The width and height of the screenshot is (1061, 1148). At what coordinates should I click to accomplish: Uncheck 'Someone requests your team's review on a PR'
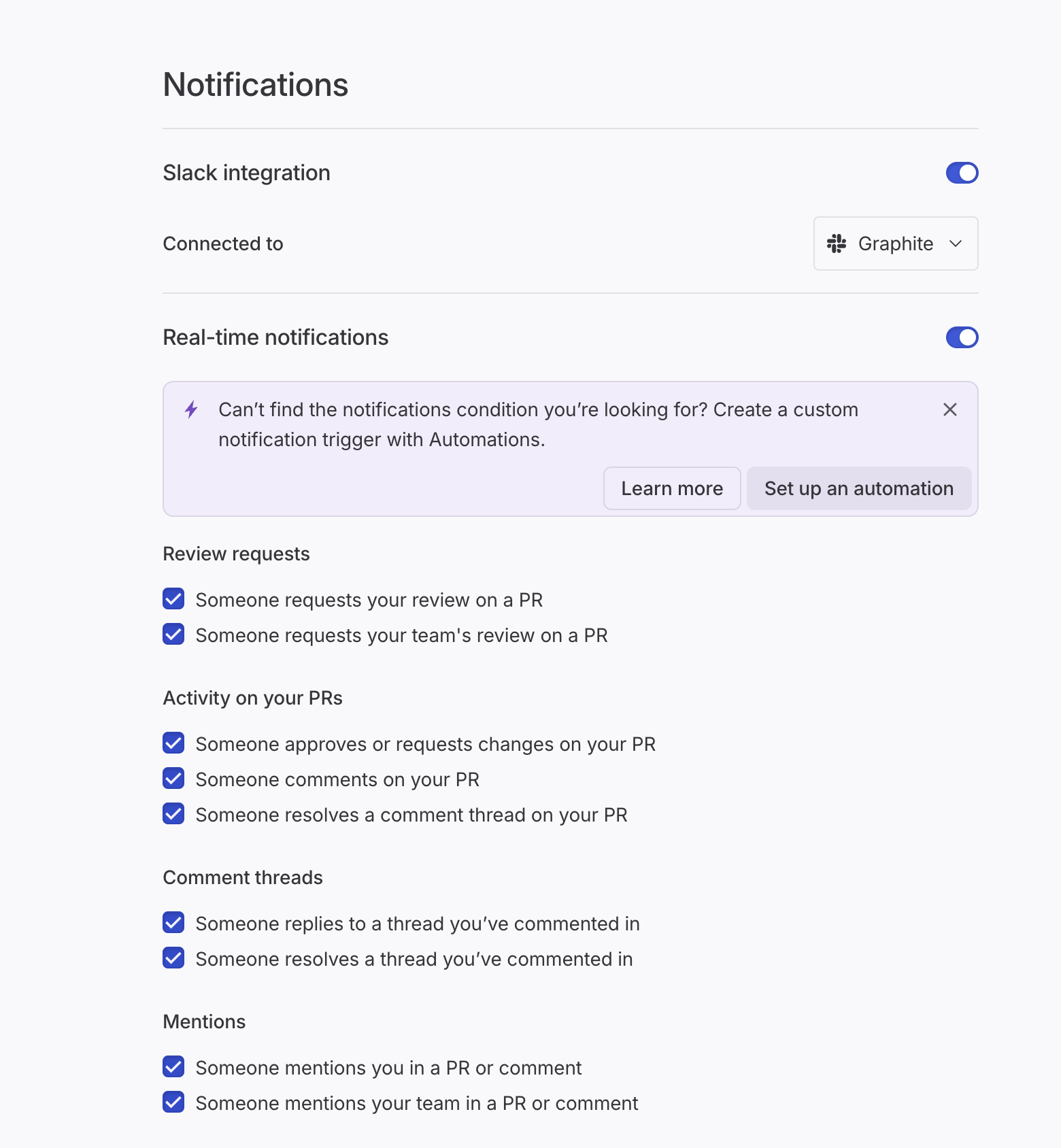tap(173, 634)
